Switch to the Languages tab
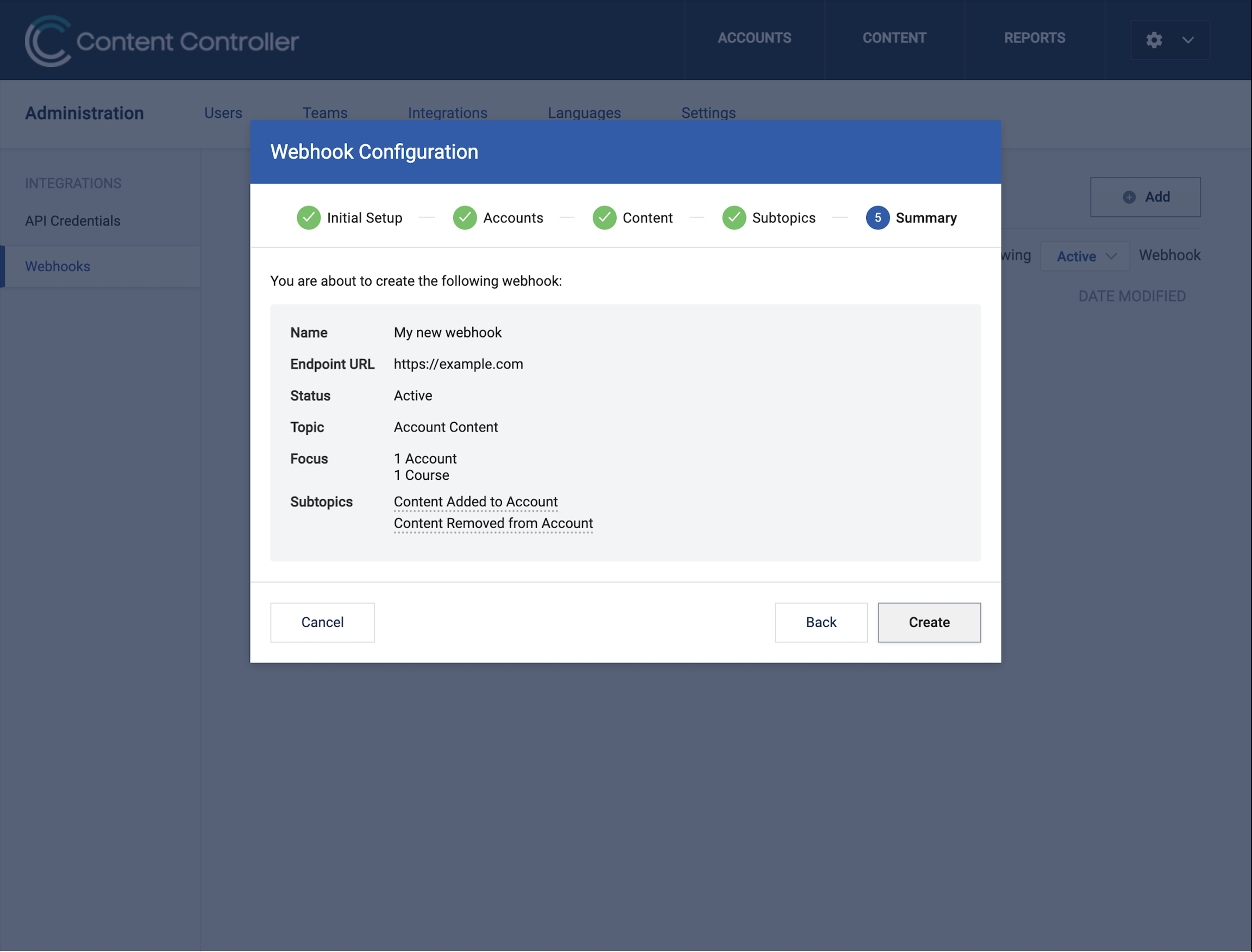Image resolution: width=1252 pixels, height=952 pixels. (584, 113)
